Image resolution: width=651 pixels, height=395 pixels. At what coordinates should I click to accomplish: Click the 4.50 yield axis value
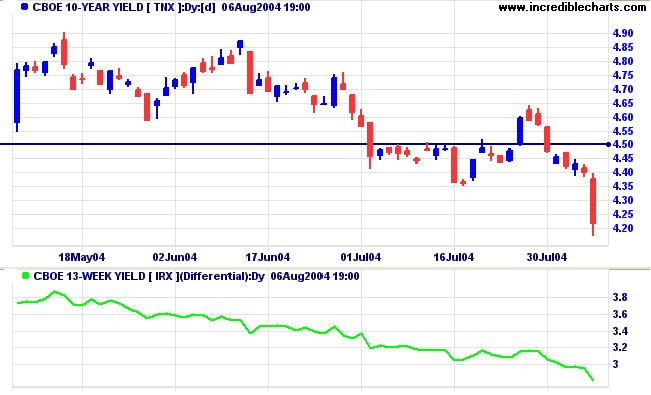tap(623, 144)
